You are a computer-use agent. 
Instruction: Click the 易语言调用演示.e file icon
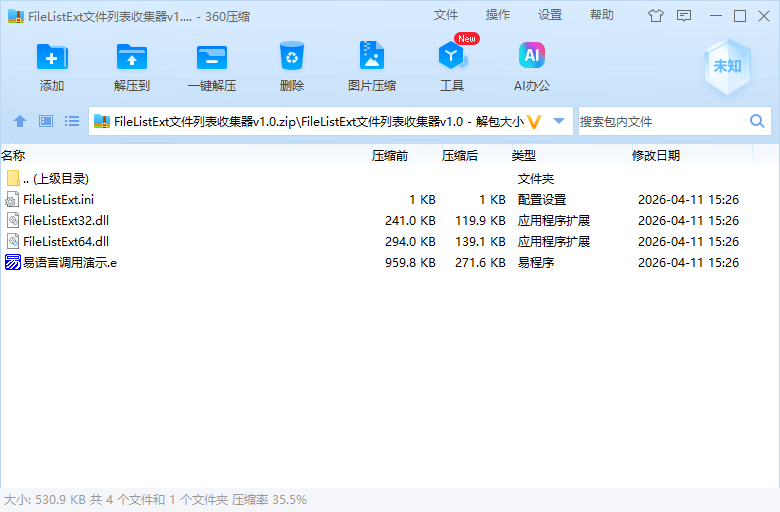(13, 262)
